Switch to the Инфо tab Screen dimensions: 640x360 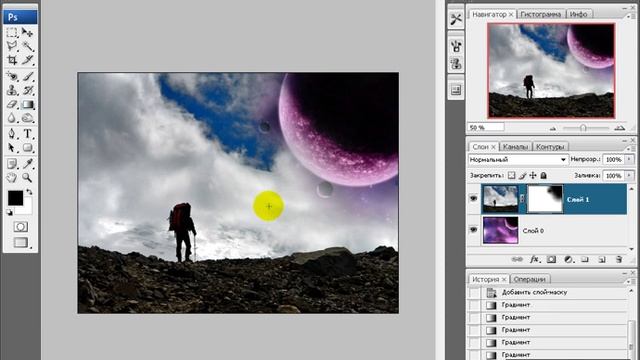pos(578,14)
